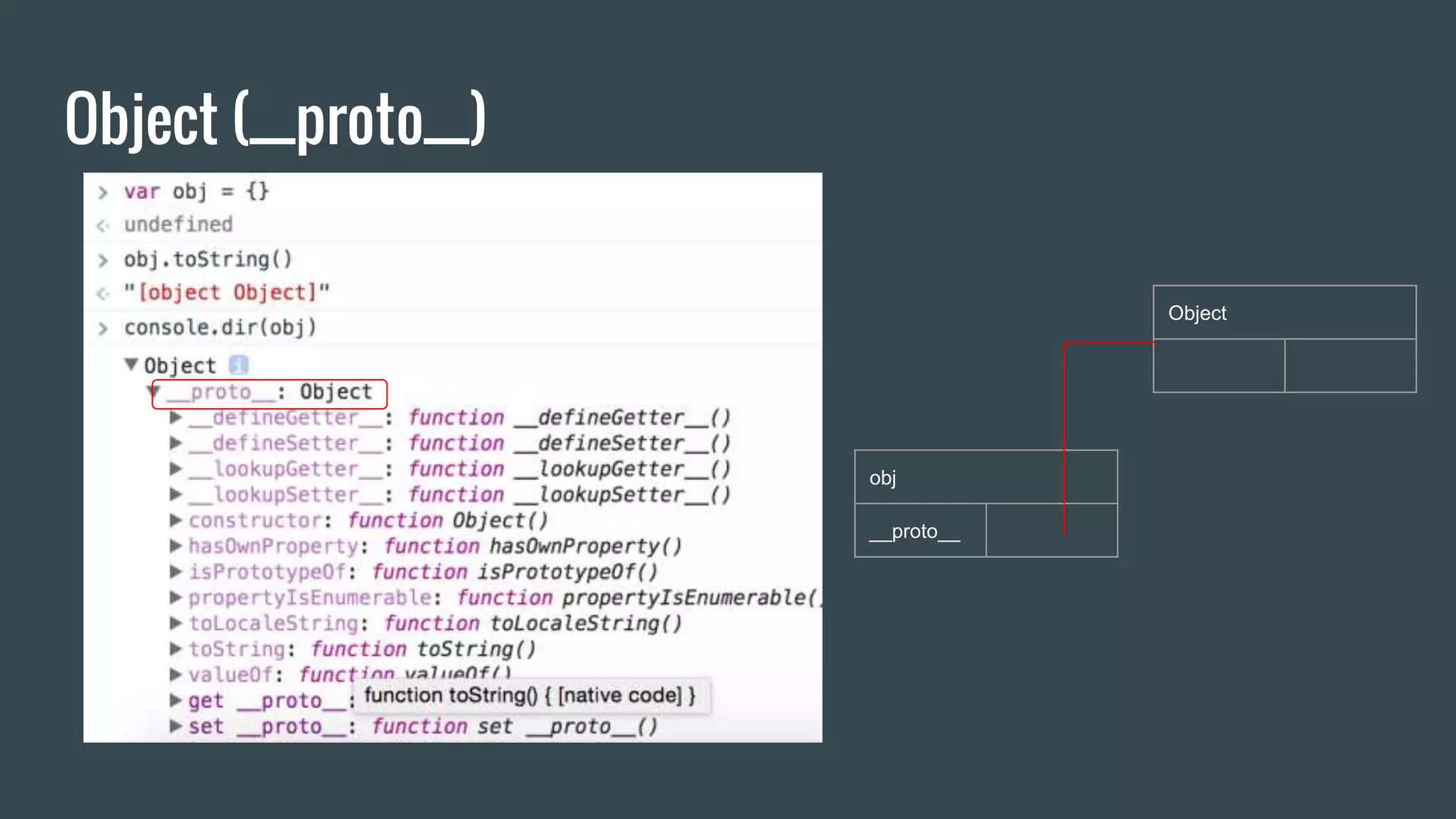This screenshot has height=819, width=1456.
Task: Click 'function __defineGetter__()' value
Action: click(x=569, y=417)
